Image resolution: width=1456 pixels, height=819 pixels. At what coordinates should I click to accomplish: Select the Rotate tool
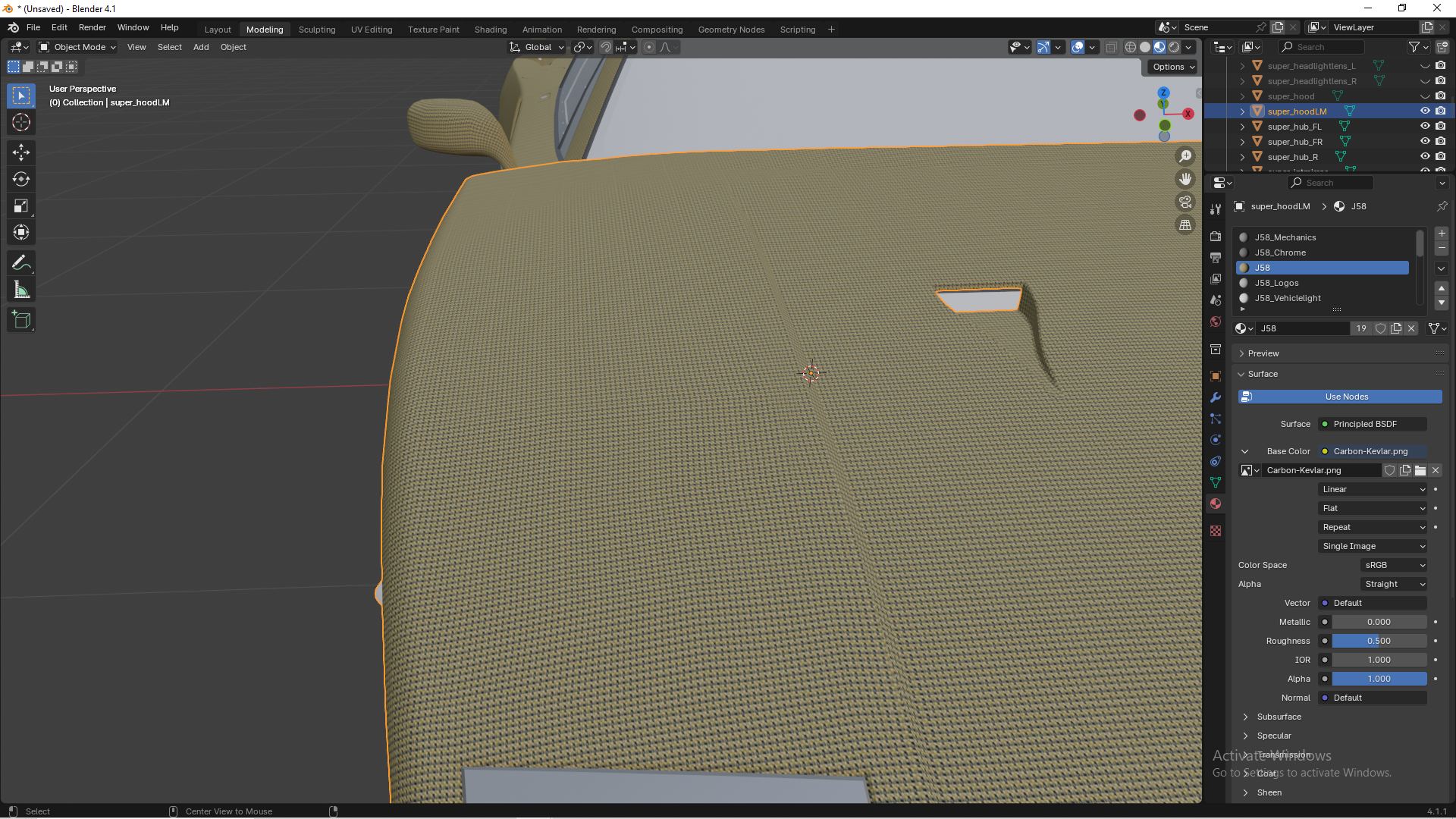(21, 180)
